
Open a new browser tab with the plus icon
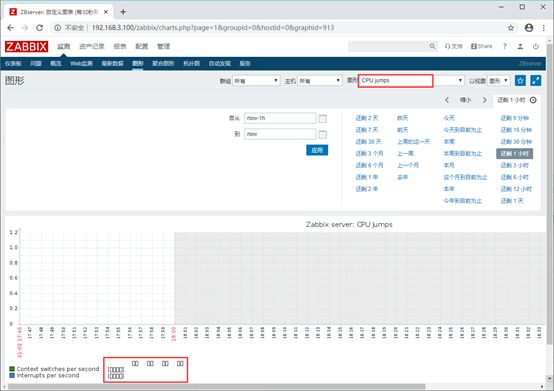point(123,12)
